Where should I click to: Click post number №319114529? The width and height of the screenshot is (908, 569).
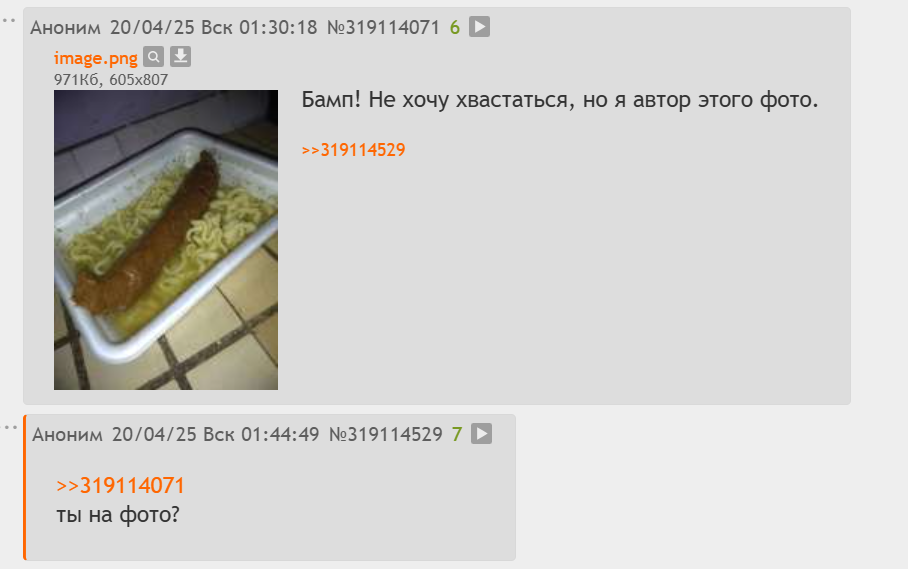click(x=386, y=434)
